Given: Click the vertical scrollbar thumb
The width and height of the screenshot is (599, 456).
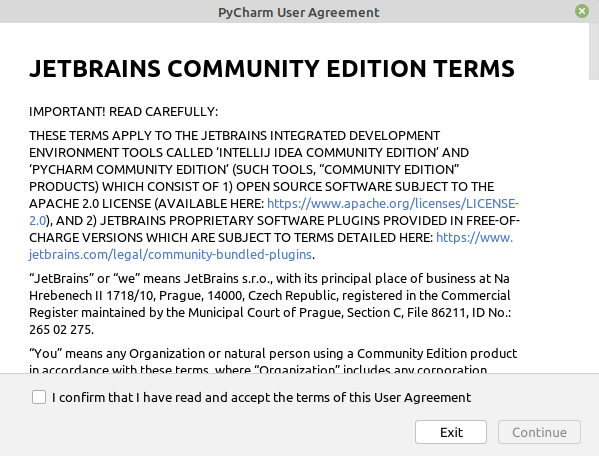Looking at the screenshot, I should tap(594, 51).
